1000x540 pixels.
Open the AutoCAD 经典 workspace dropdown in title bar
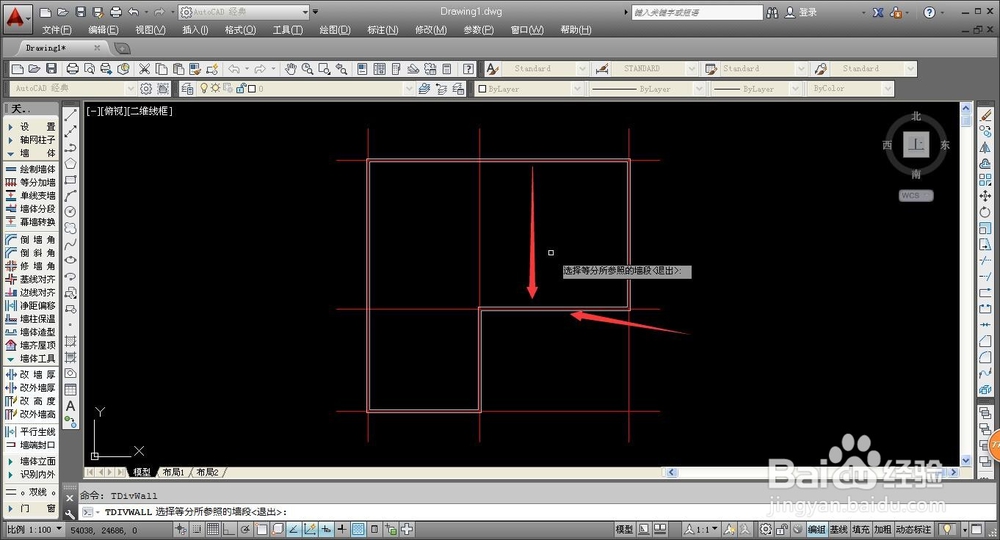click(x=243, y=12)
